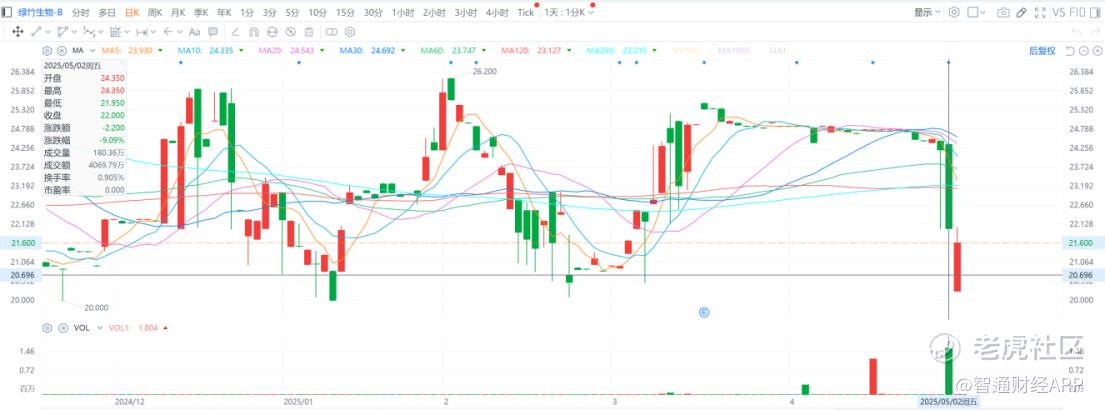
Task: Select the comment bubble note tool
Action: pos(213,32)
